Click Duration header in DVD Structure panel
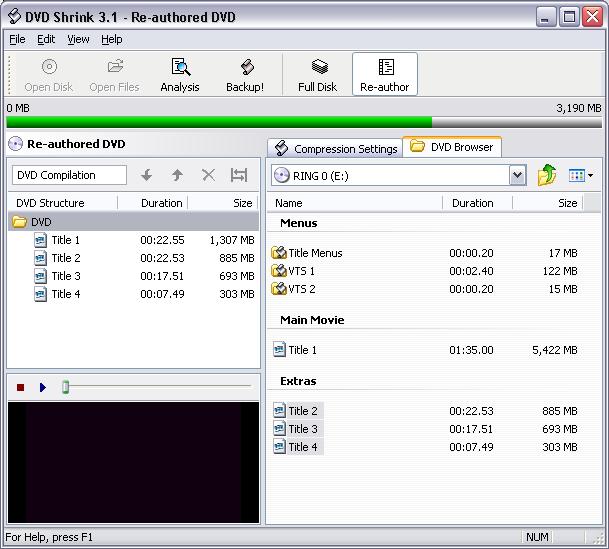 153,203
